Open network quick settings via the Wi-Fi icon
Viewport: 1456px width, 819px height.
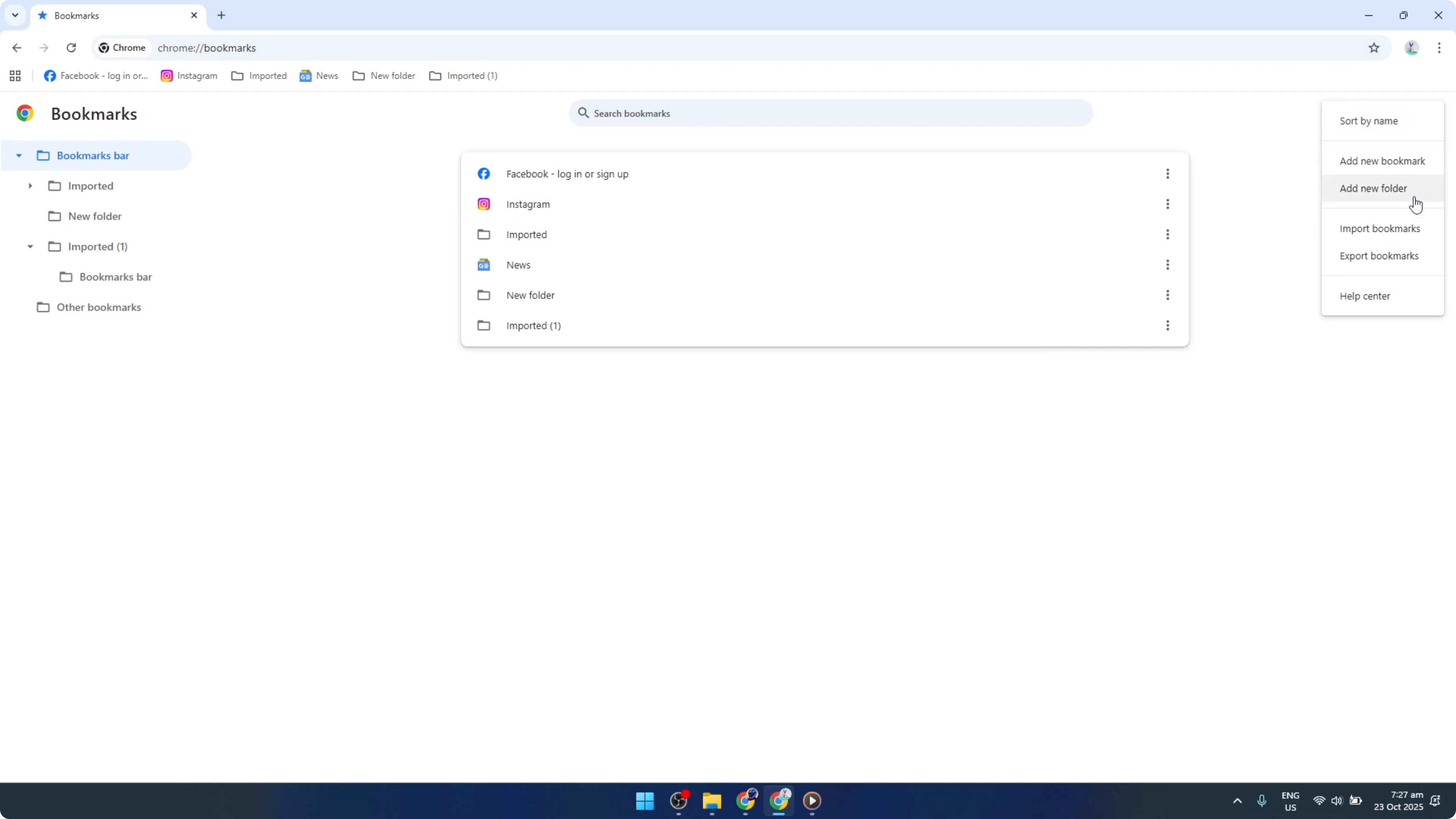click(x=1319, y=801)
